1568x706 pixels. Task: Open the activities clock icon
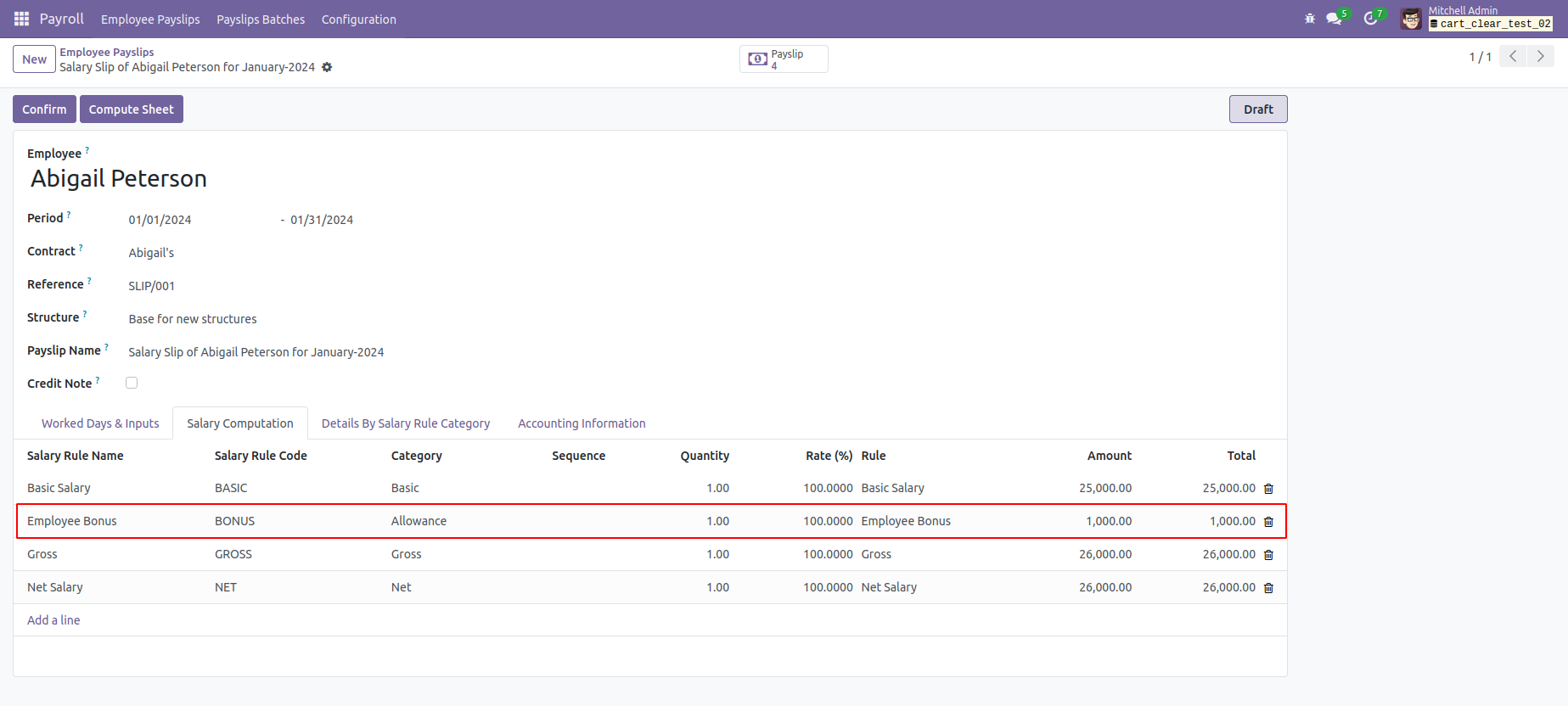pos(1370,19)
